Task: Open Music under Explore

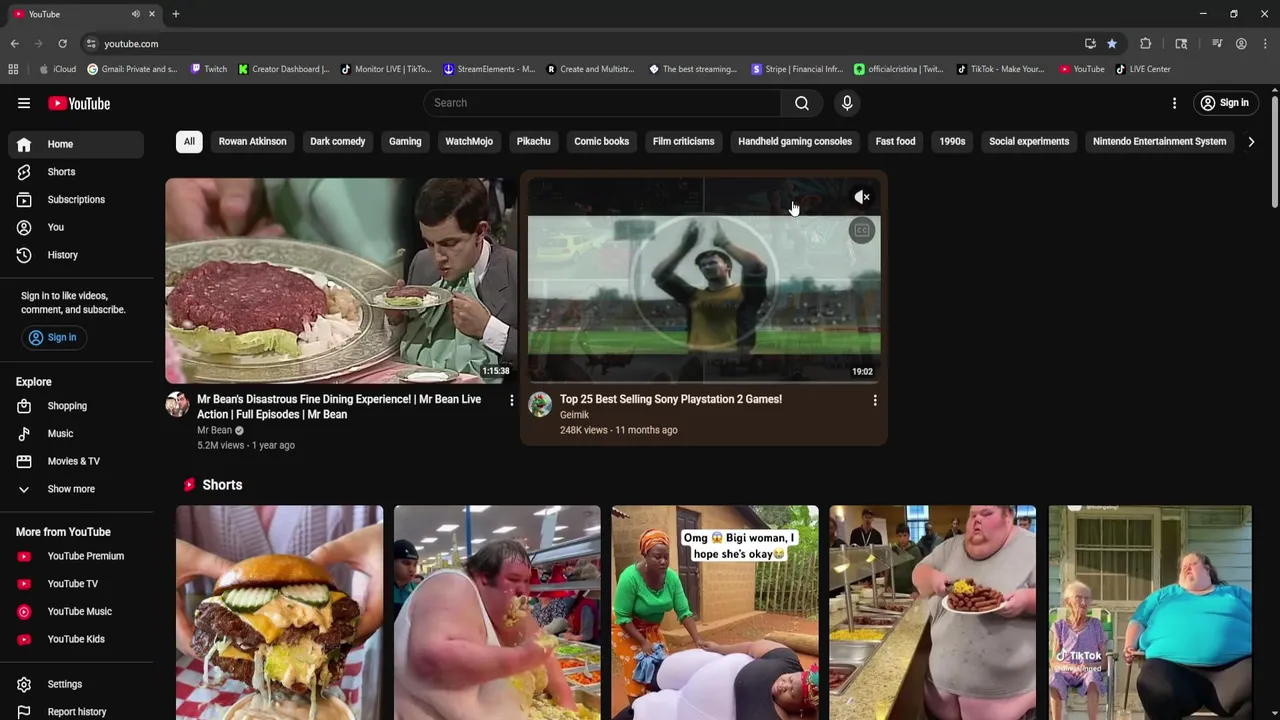Action: coord(76,434)
